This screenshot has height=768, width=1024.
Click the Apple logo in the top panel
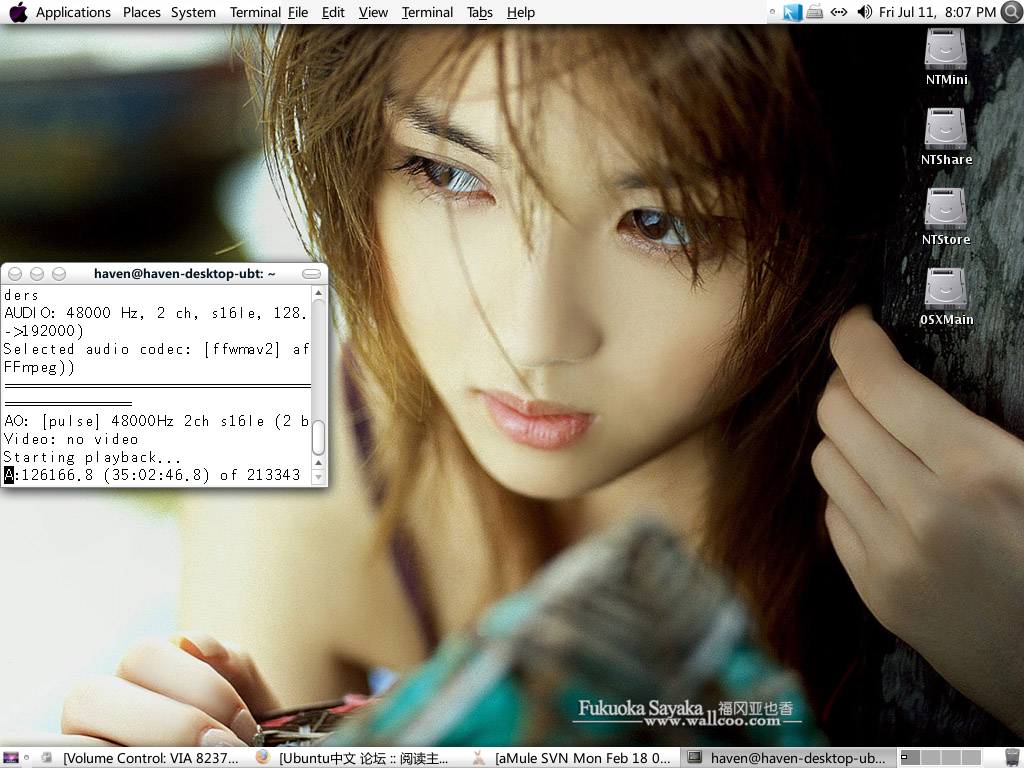pyautogui.click(x=18, y=12)
